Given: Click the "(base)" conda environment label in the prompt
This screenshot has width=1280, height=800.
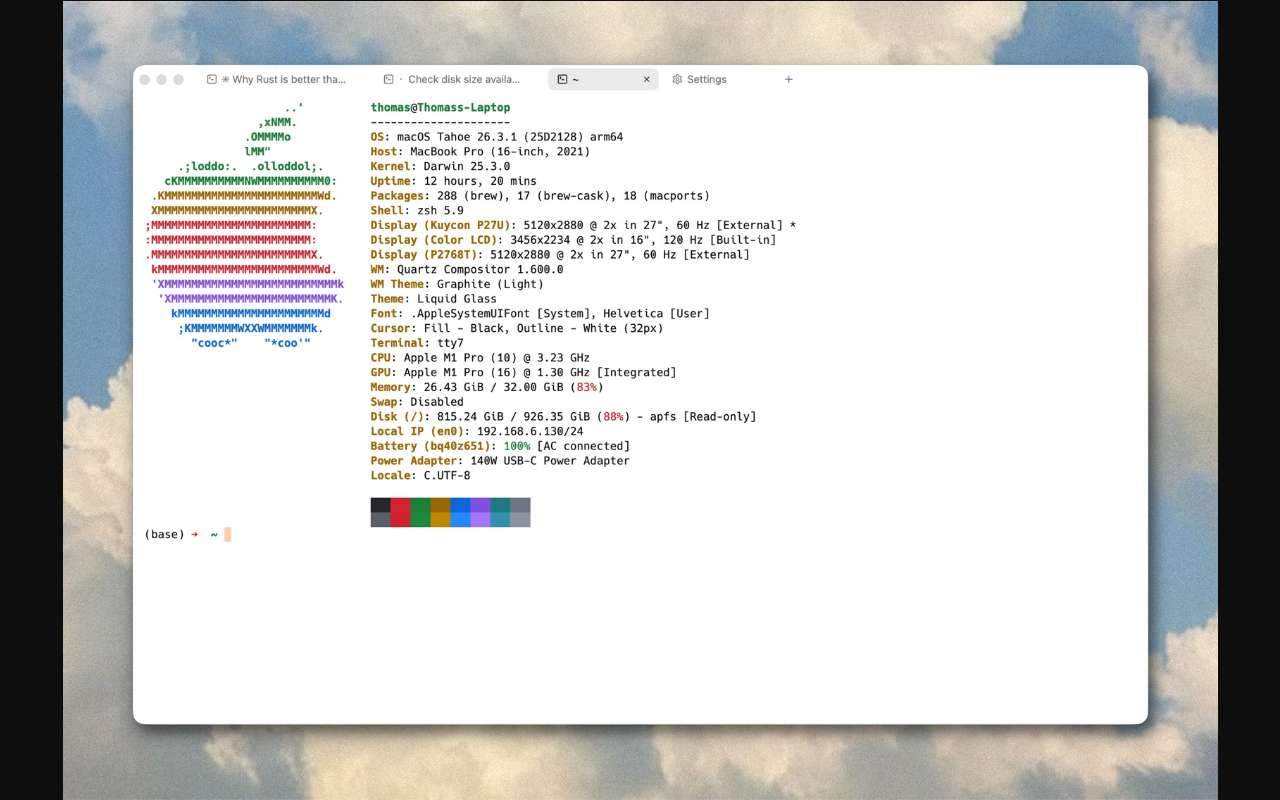Looking at the screenshot, I should click(x=164, y=535).
